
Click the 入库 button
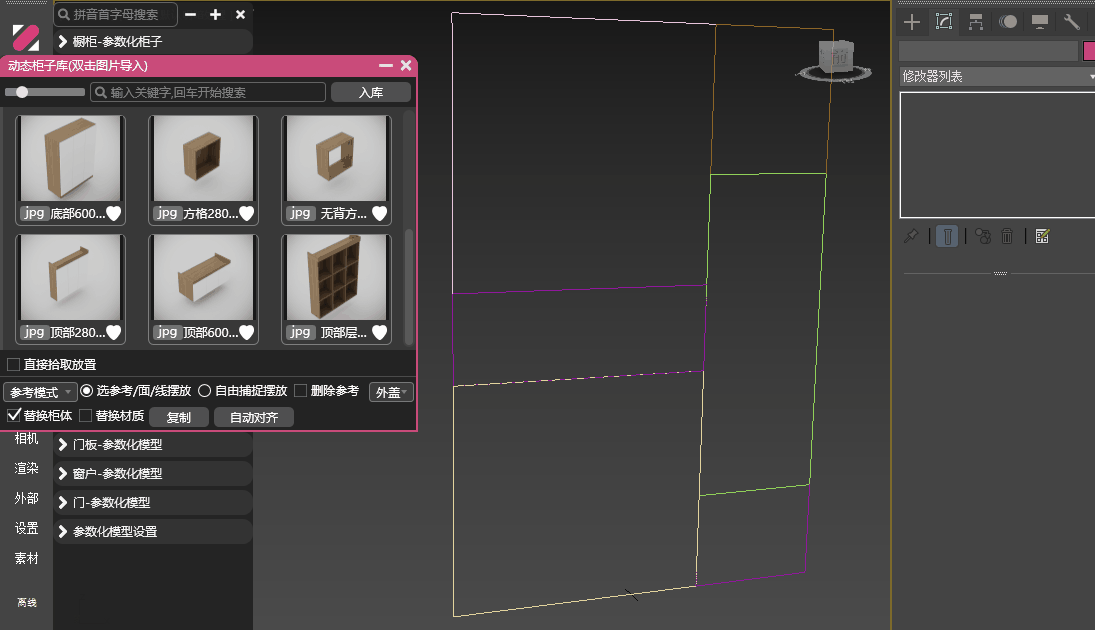pyautogui.click(x=371, y=92)
